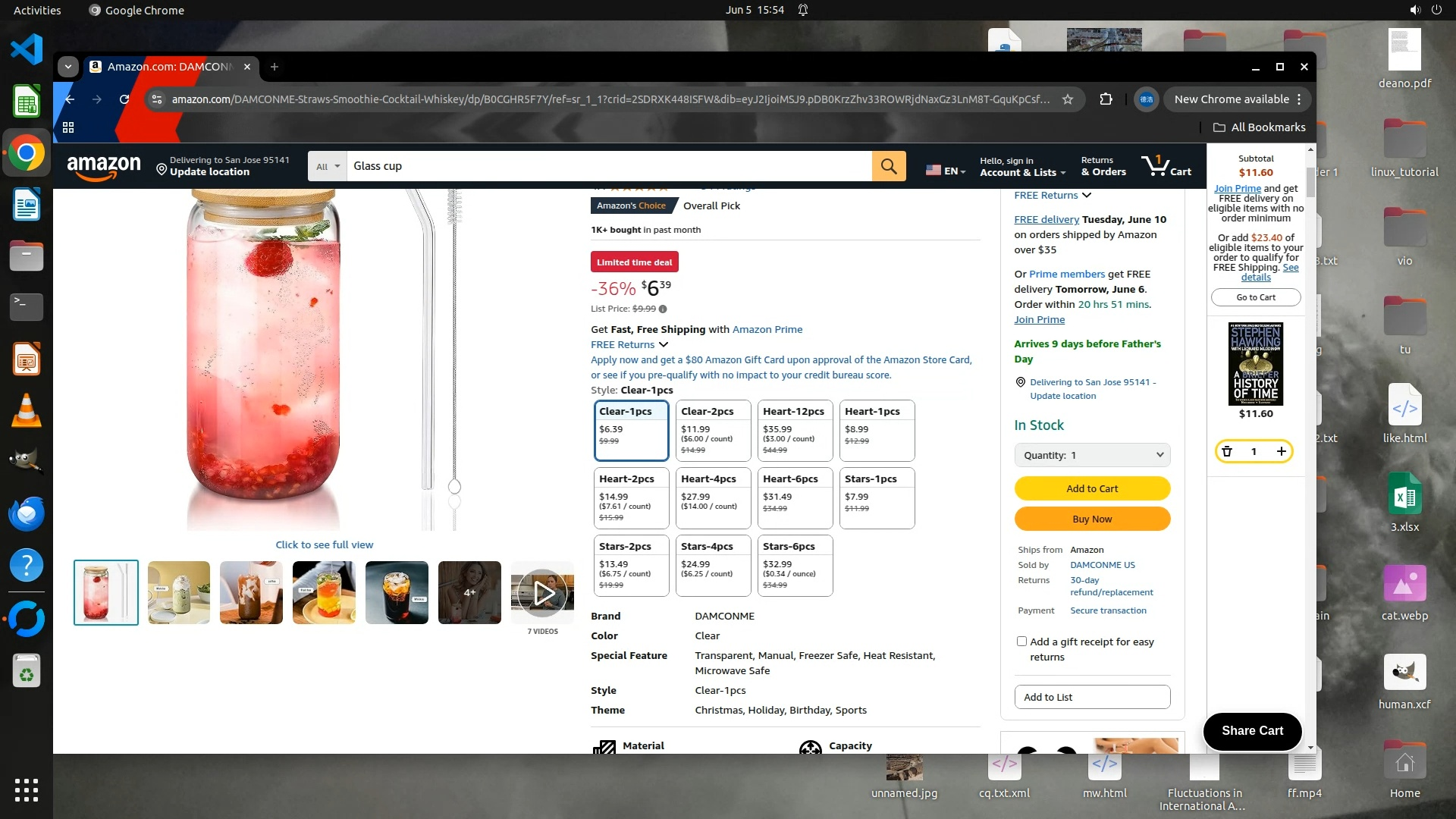
Task: Click the yellow Add to Cart button
Action: click(1092, 488)
